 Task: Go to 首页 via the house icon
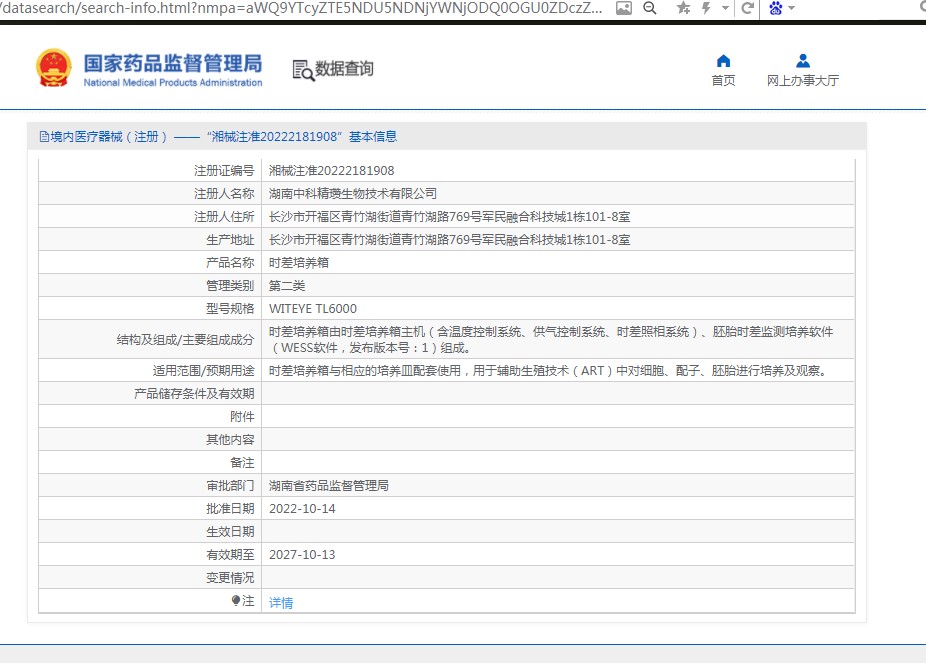723,61
